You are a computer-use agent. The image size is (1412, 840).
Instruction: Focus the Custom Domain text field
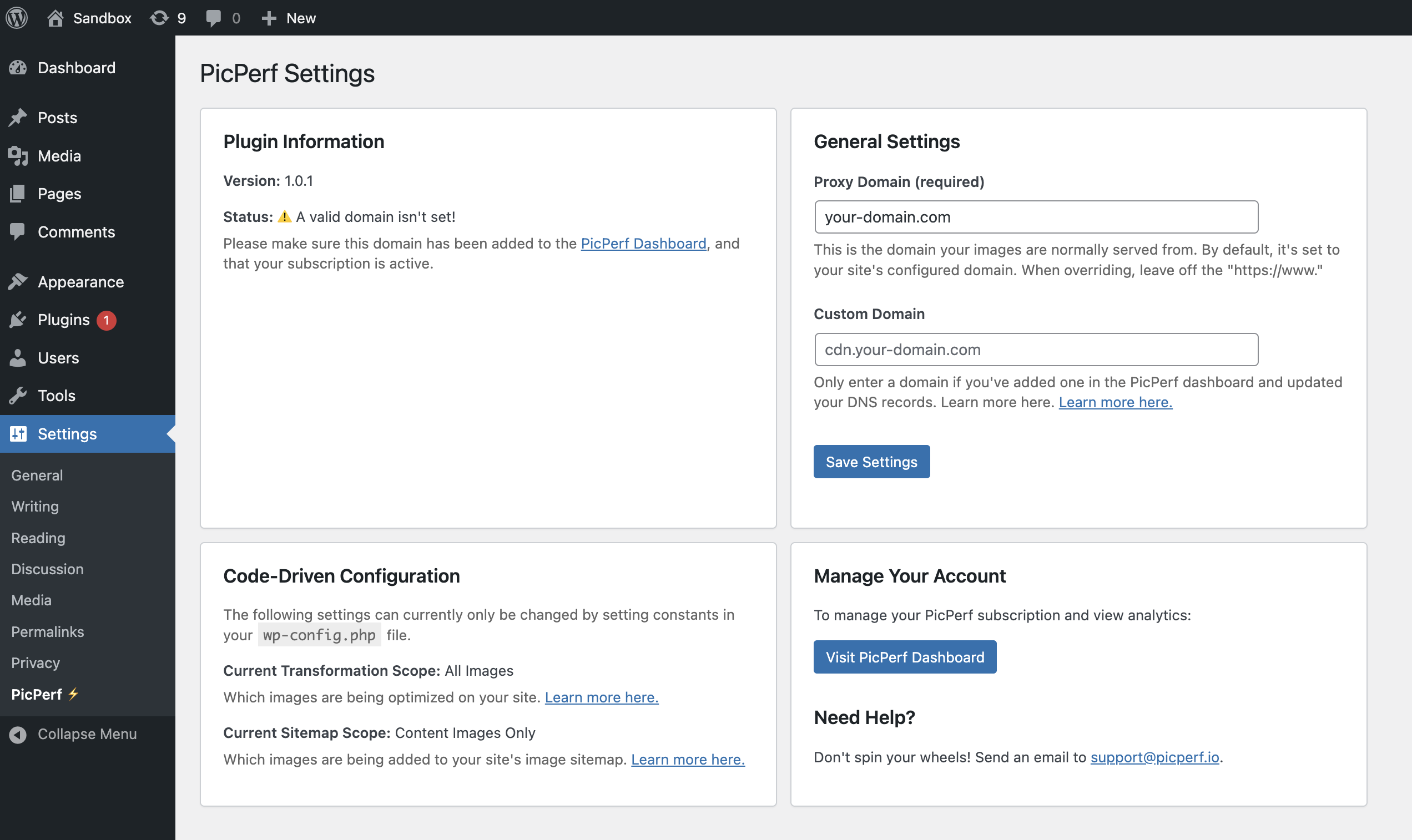coord(1035,349)
